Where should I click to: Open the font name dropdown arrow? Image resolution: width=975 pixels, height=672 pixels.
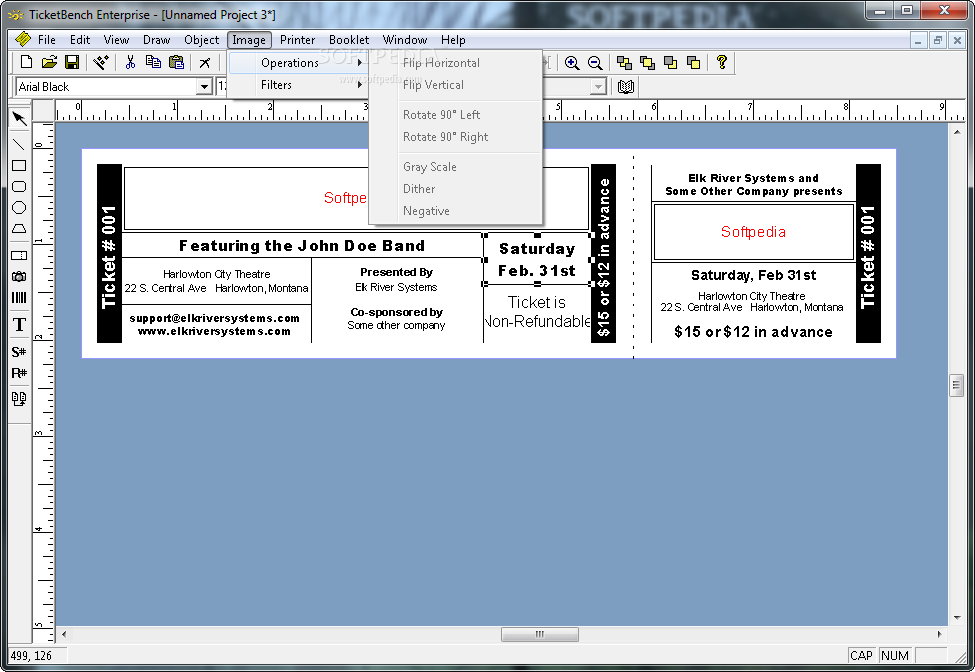coord(204,86)
